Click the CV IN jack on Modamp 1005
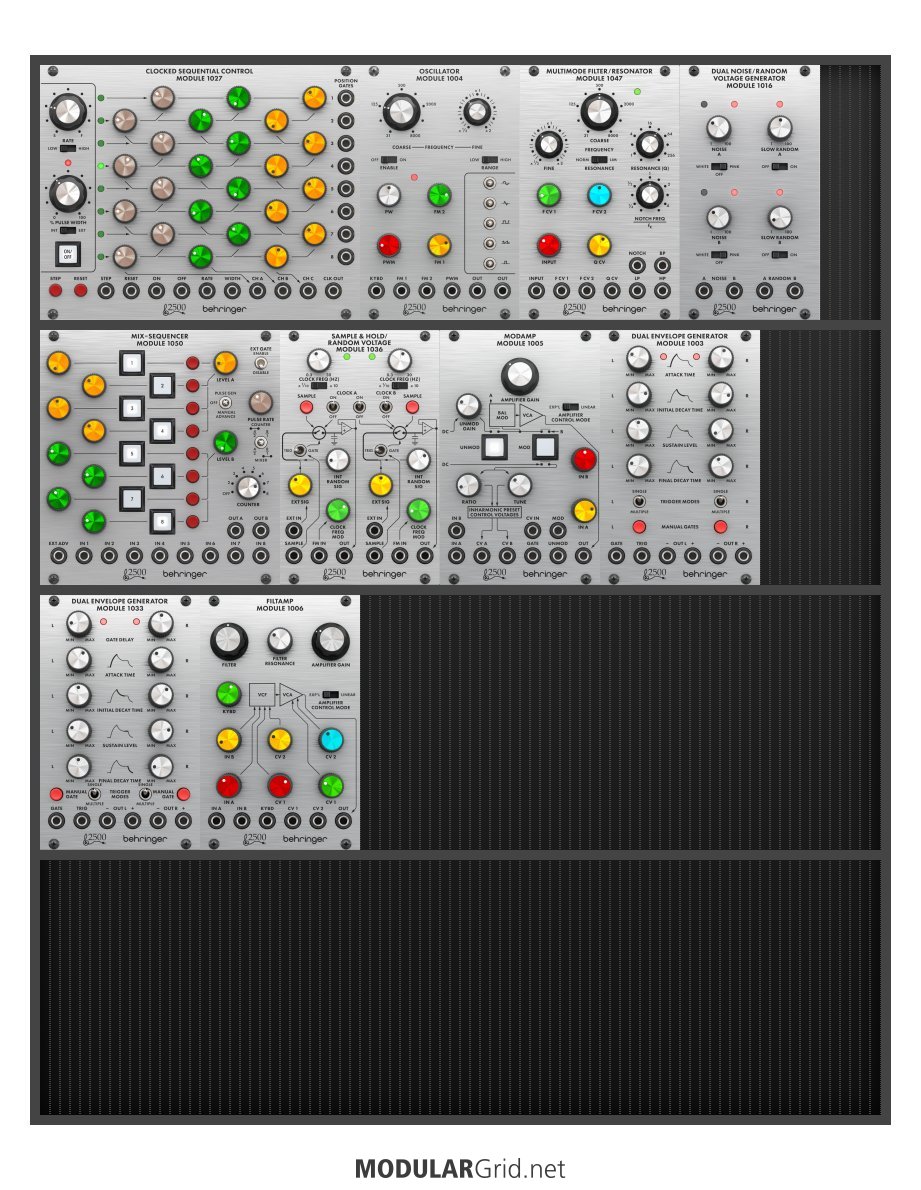The image size is (921, 1190). click(x=533, y=530)
